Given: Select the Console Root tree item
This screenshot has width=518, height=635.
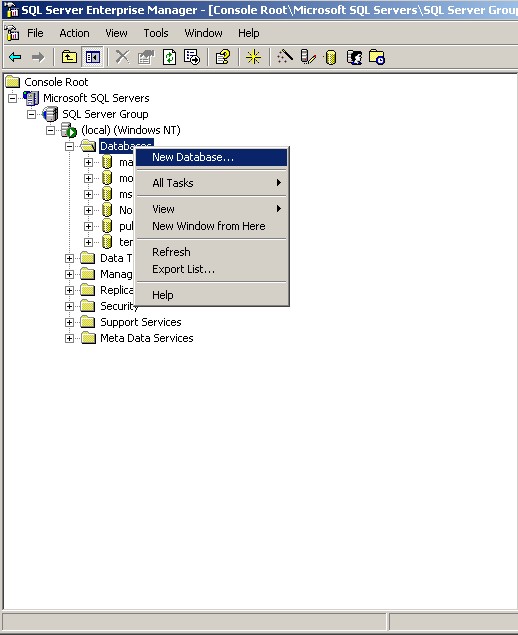Looking at the screenshot, I should tap(56, 82).
